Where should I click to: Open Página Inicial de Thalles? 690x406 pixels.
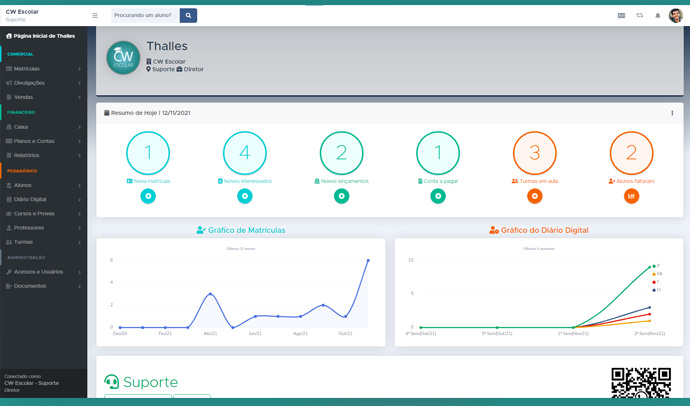pos(40,36)
